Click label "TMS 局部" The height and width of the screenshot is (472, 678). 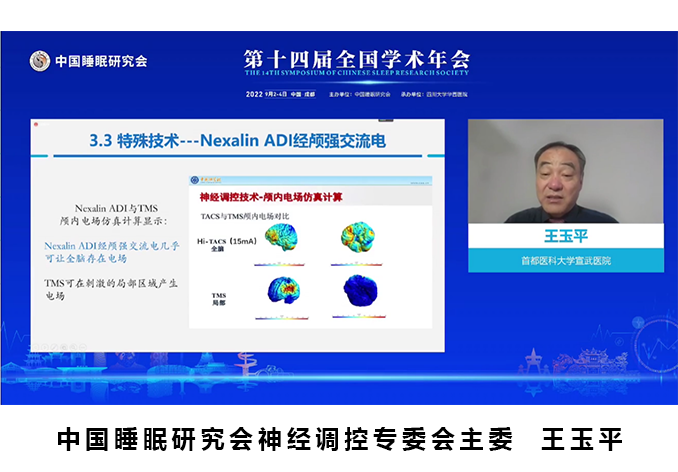219,299
